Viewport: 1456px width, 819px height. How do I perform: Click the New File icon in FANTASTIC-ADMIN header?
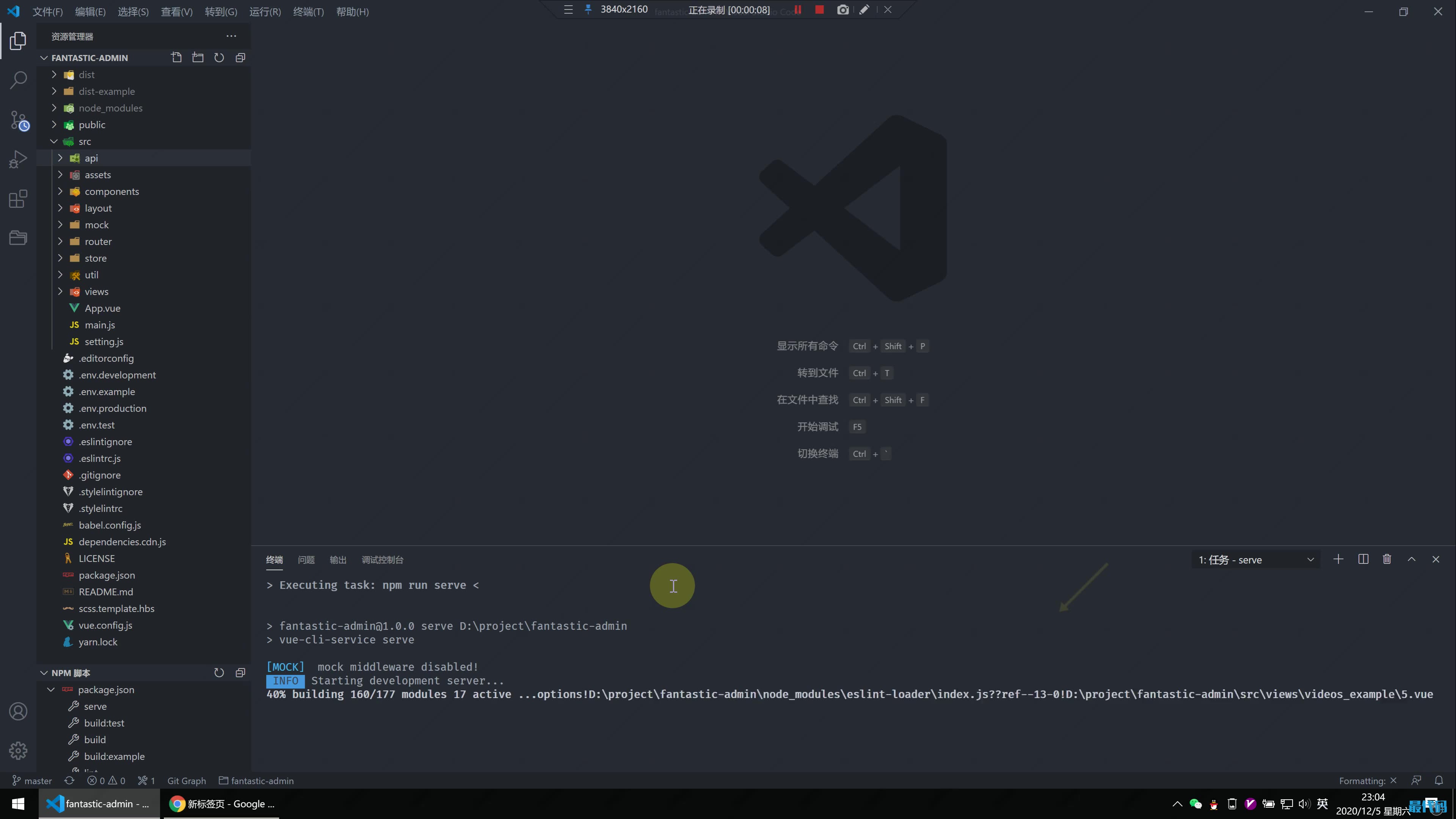click(x=176, y=58)
